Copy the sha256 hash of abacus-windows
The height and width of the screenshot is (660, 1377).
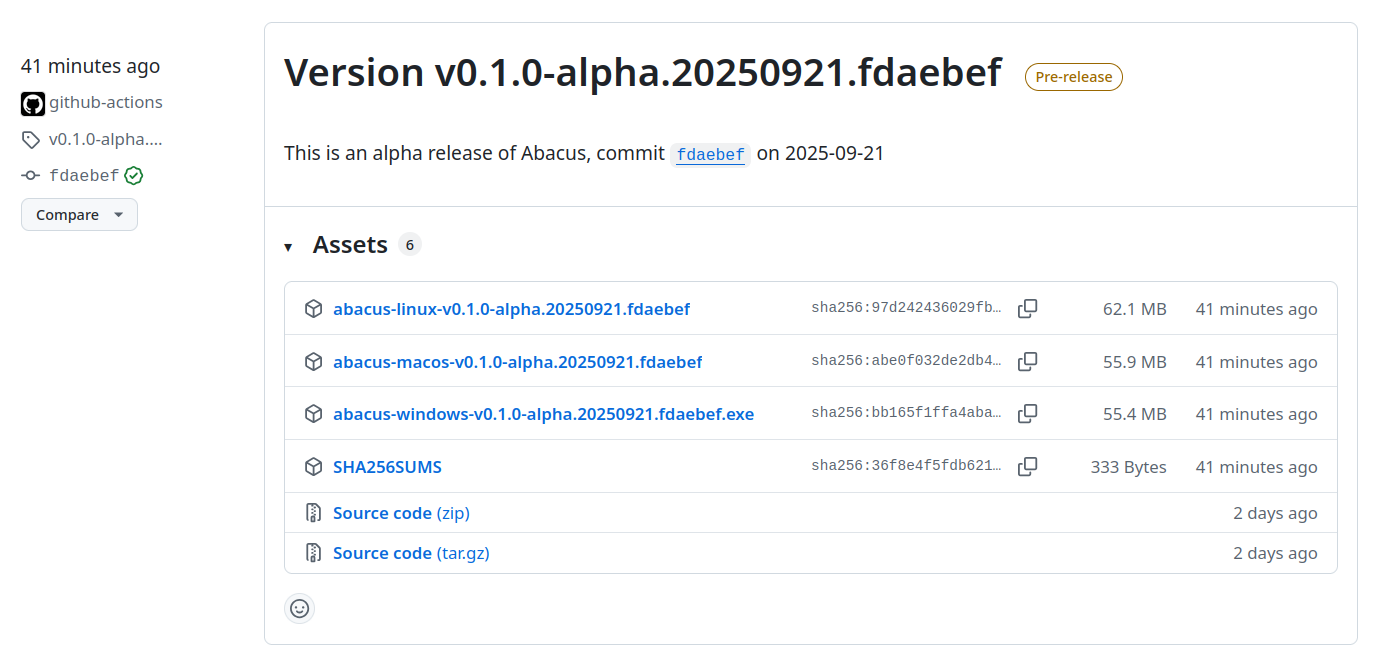pyautogui.click(x=1027, y=413)
